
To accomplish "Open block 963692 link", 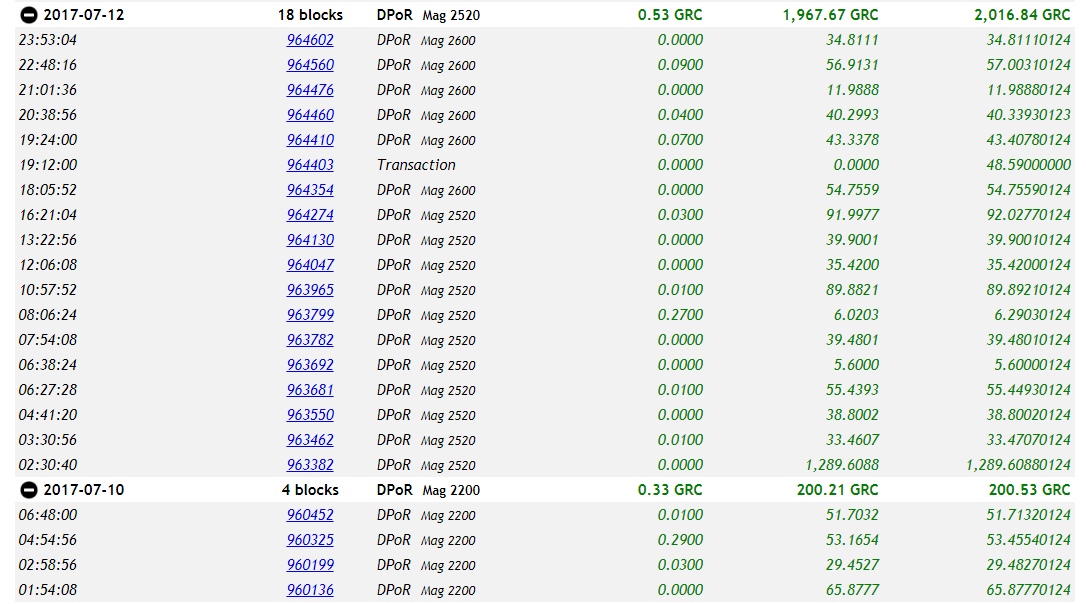I will pyautogui.click(x=310, y=364).
